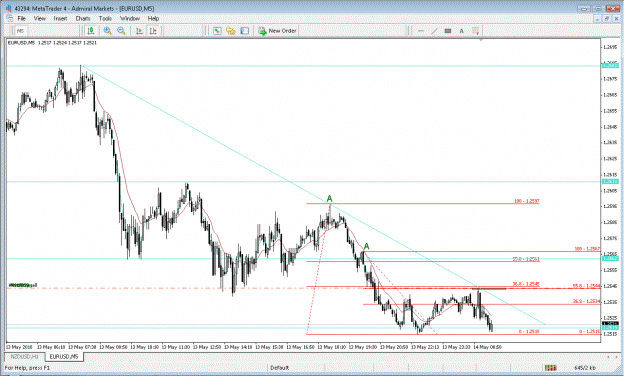Open the toolbar overflow dropdown arrow
Viewport: 625px width, 376px height.
pyautogui.click(x=476, y=31)
